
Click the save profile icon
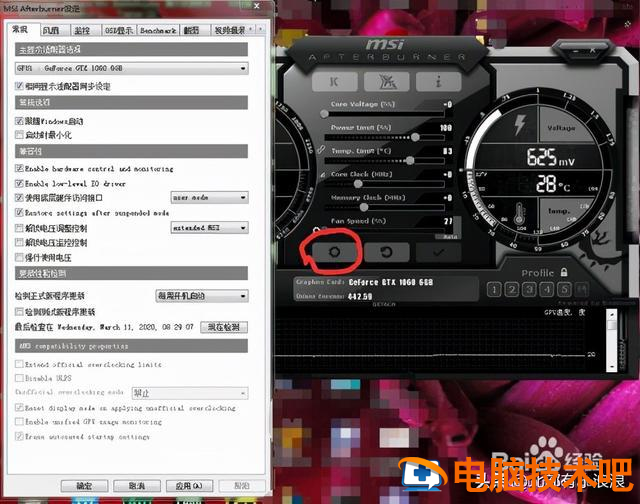click(x=582, y=290)
